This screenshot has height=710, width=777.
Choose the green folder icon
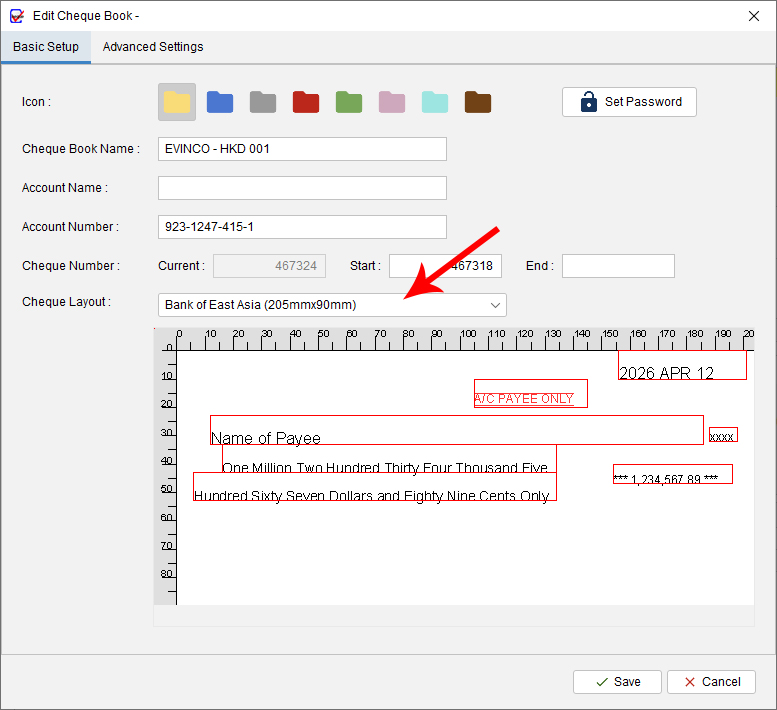pyautogui.click(x=349, y=102)
